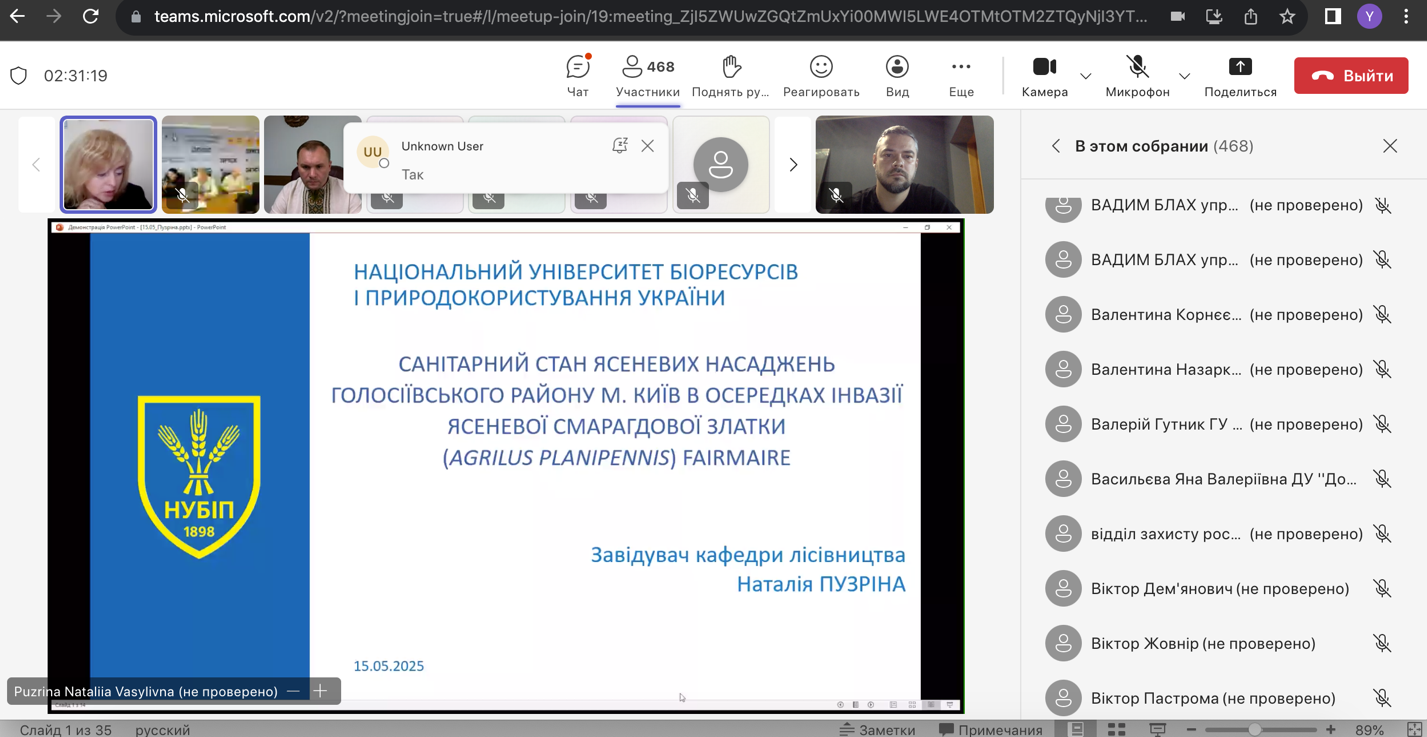
Task: Select participant Васильєва Яна Валеріївна
Action: [x=1219, y=479]
